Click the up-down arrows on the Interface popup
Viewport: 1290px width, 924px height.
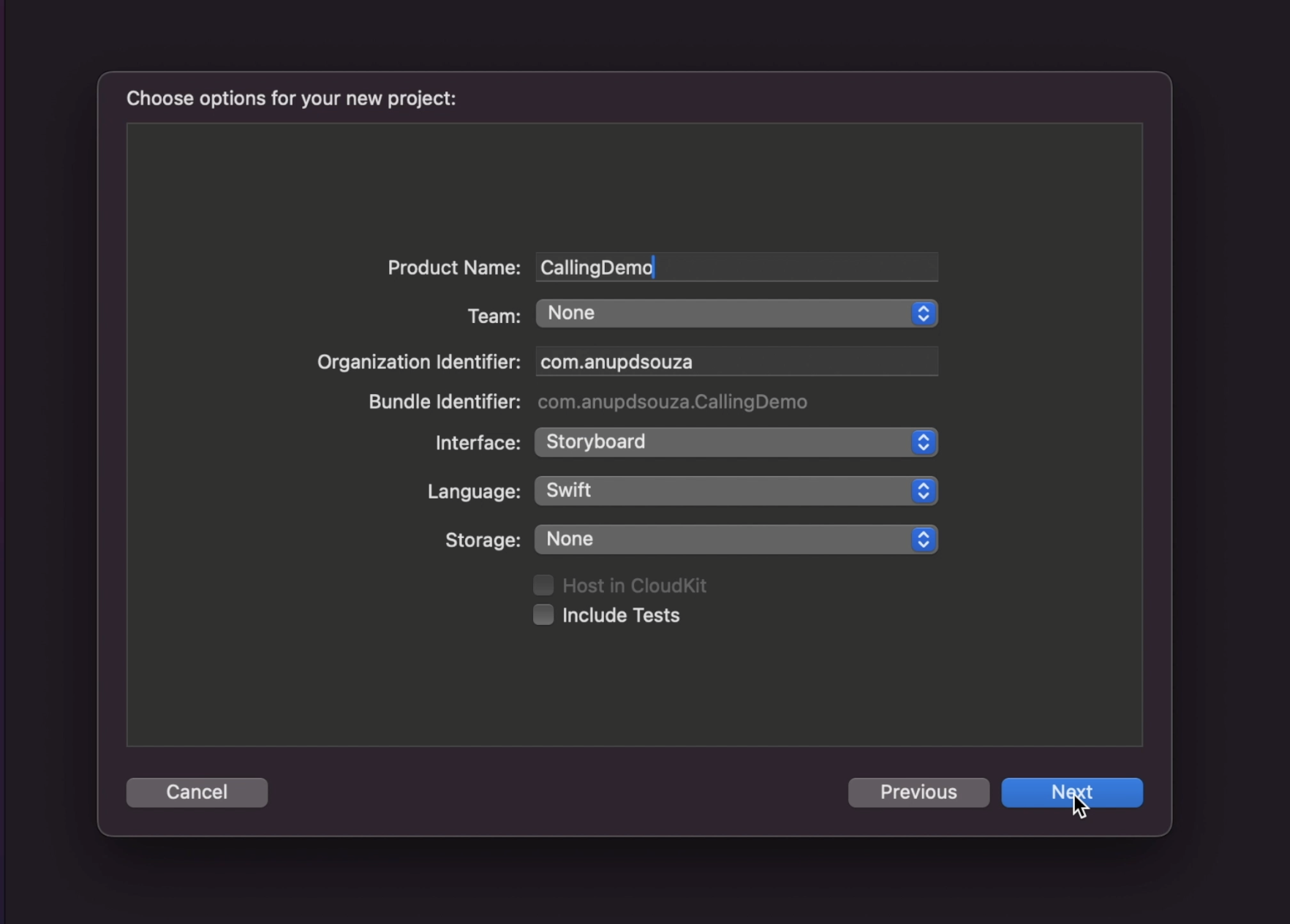tap(923, 442)
